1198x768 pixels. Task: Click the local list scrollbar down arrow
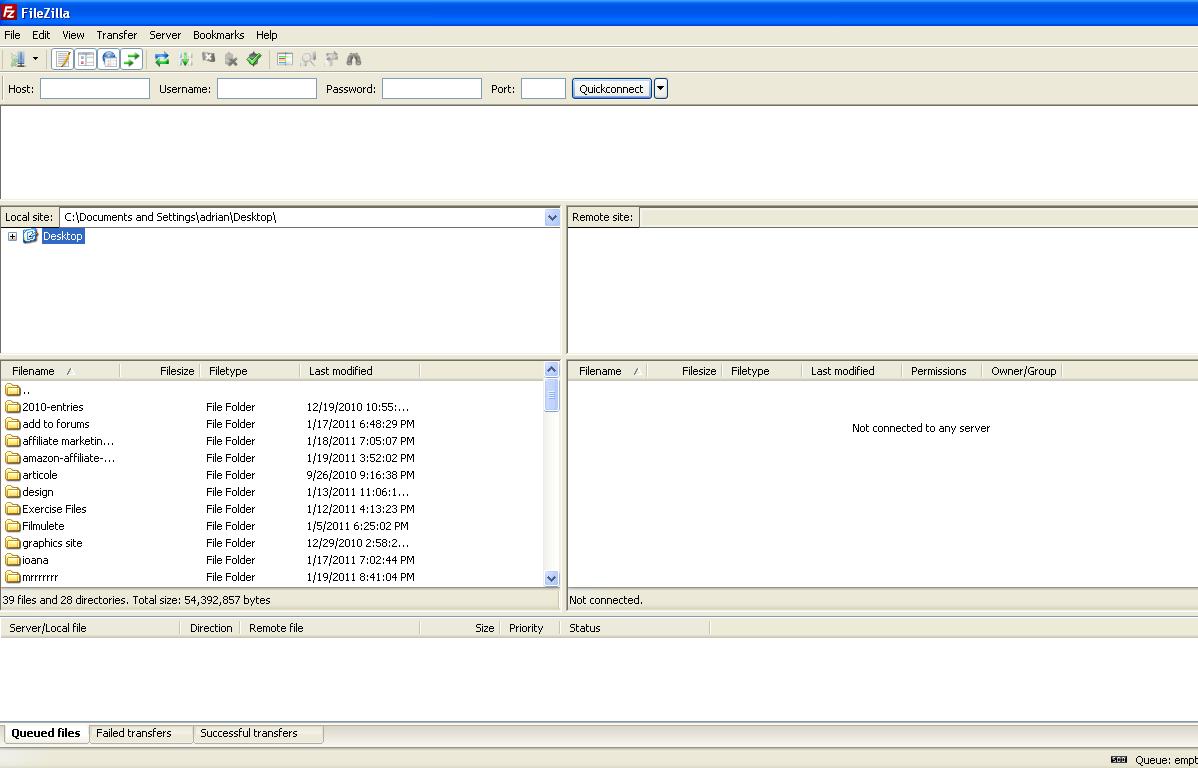[x=552, y=578]
